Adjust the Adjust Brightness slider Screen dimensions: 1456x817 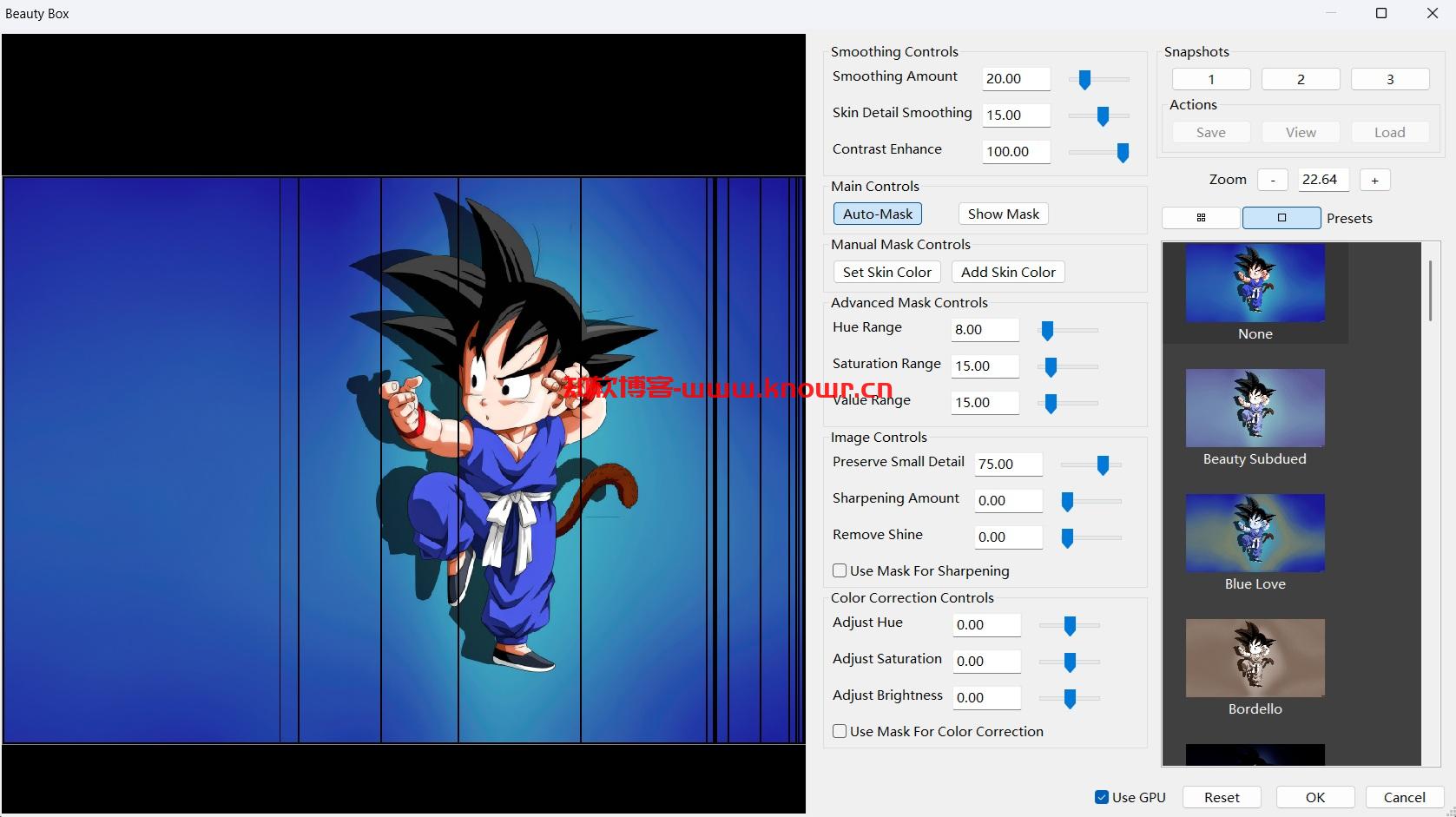1070,698
